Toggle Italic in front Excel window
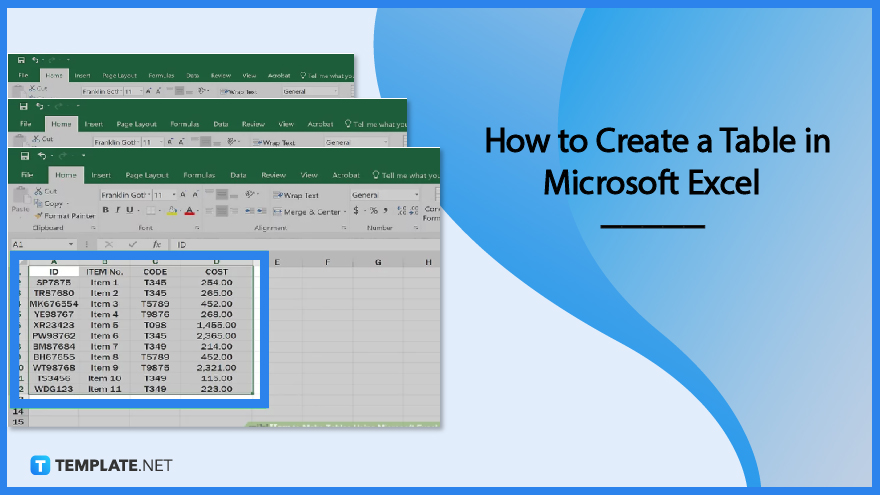This screenshot has height=495, width=880. click(118, 210)
